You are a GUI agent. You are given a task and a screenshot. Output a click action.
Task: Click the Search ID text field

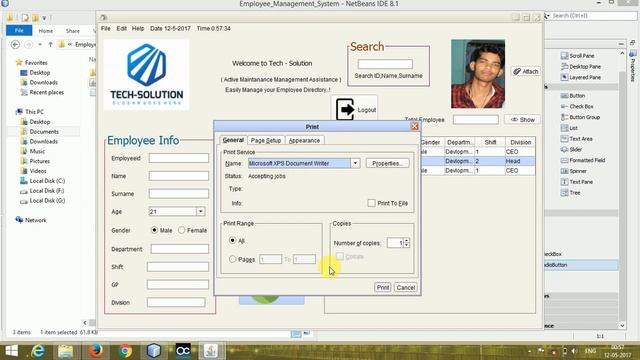(x=385, y=64)
